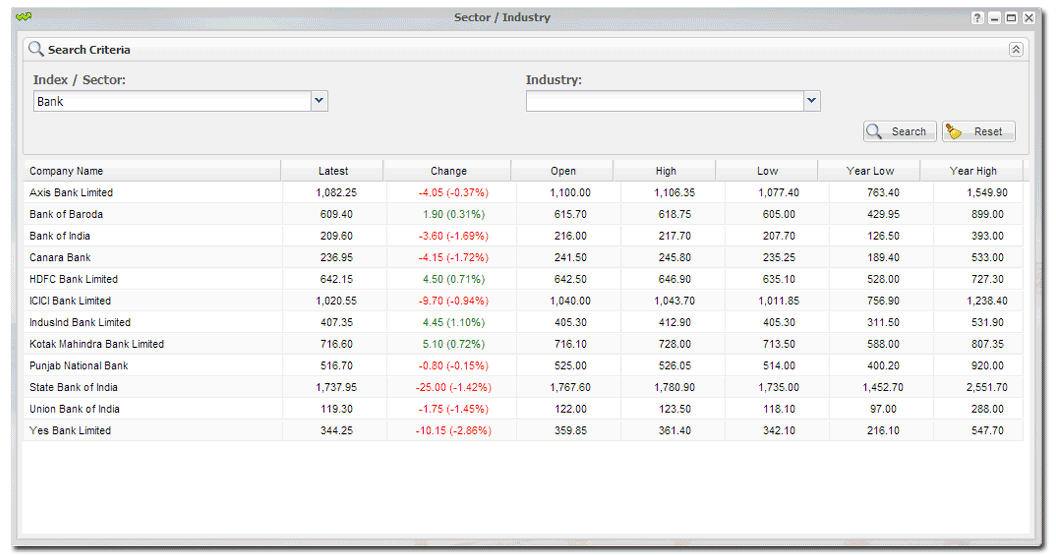Select Canara Bank company name
1056x555 pixels.
coord(60,257)
